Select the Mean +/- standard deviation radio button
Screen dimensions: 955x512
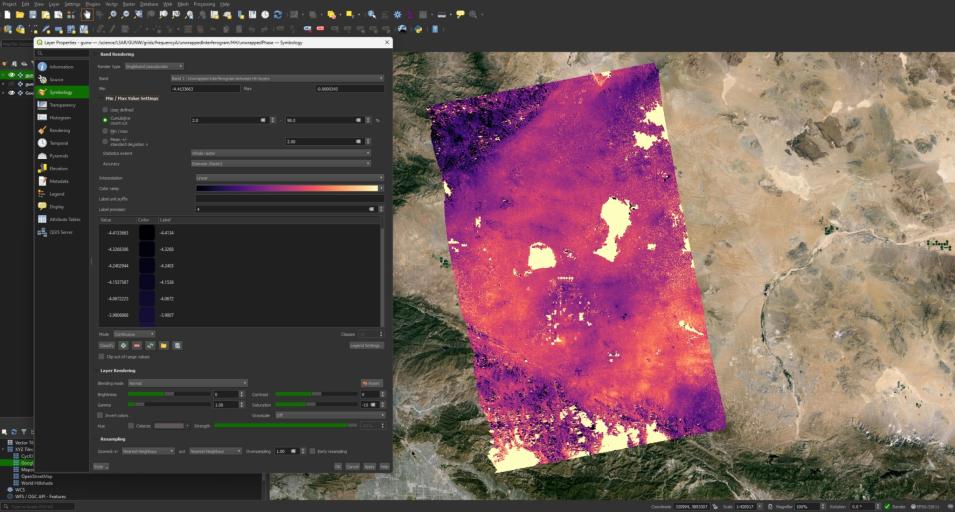[105, 141]
